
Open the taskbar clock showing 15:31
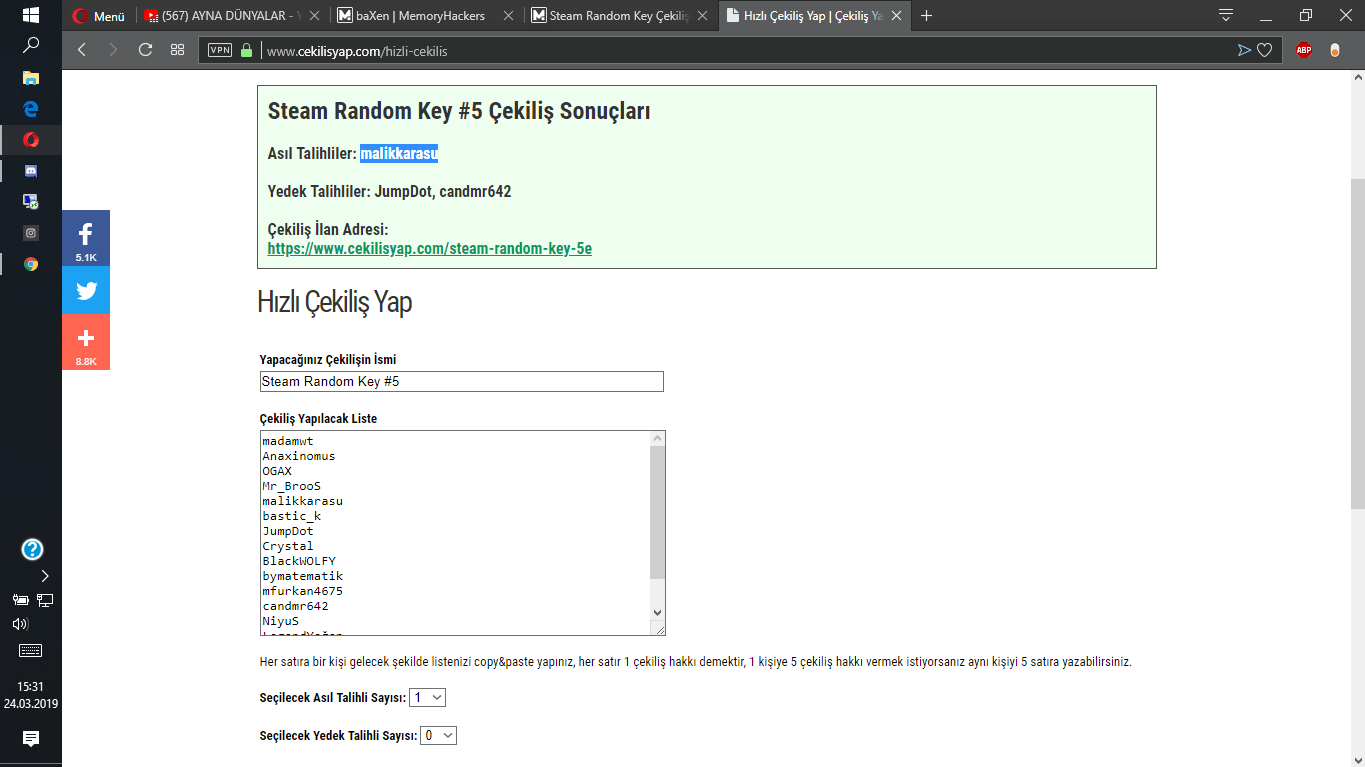[x=31, y=695]
